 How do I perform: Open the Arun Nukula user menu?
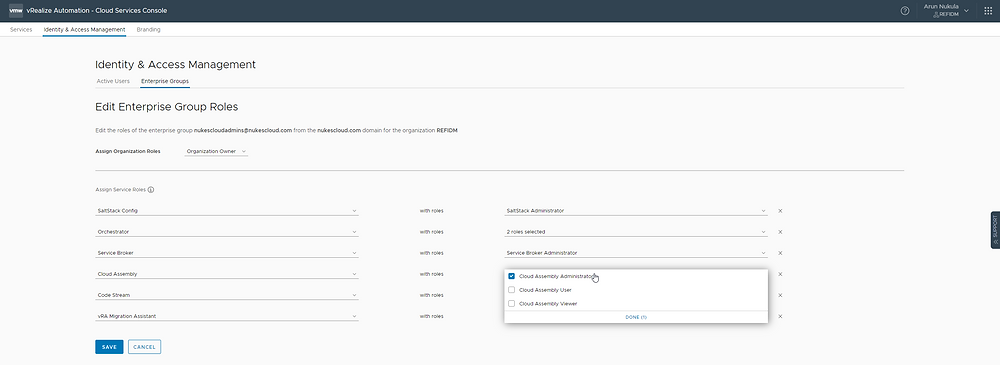tap(946, 10)
